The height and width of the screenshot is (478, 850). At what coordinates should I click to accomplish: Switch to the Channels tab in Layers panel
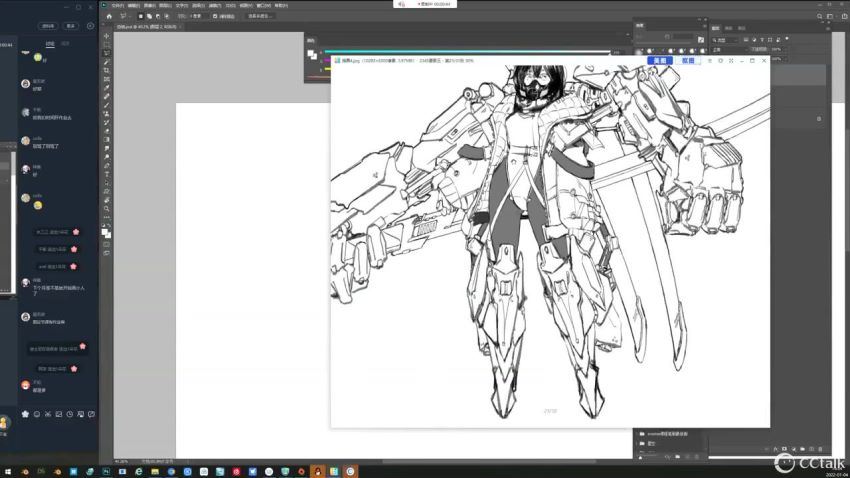[x=729, y=28]
